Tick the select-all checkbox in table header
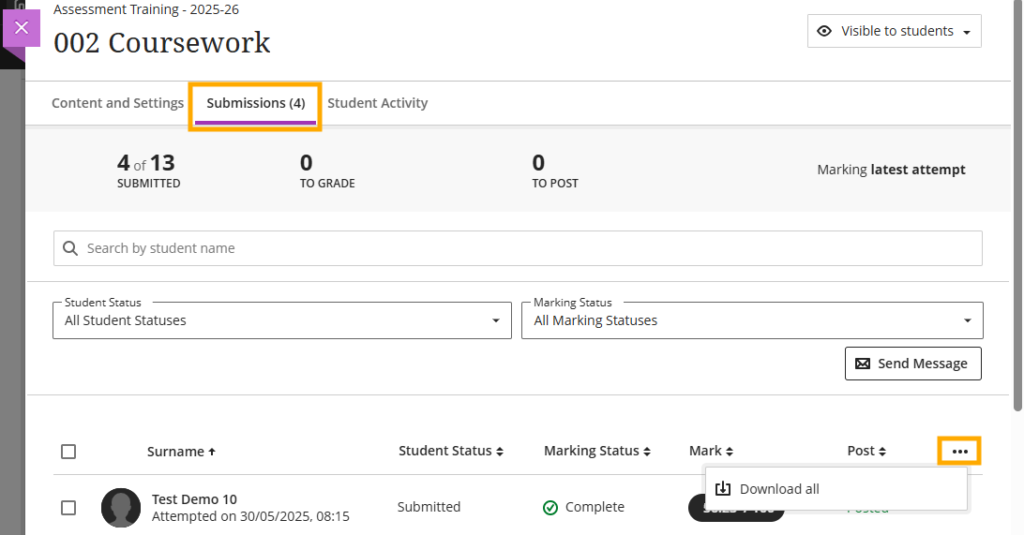1024x535 pixels. 69,451
